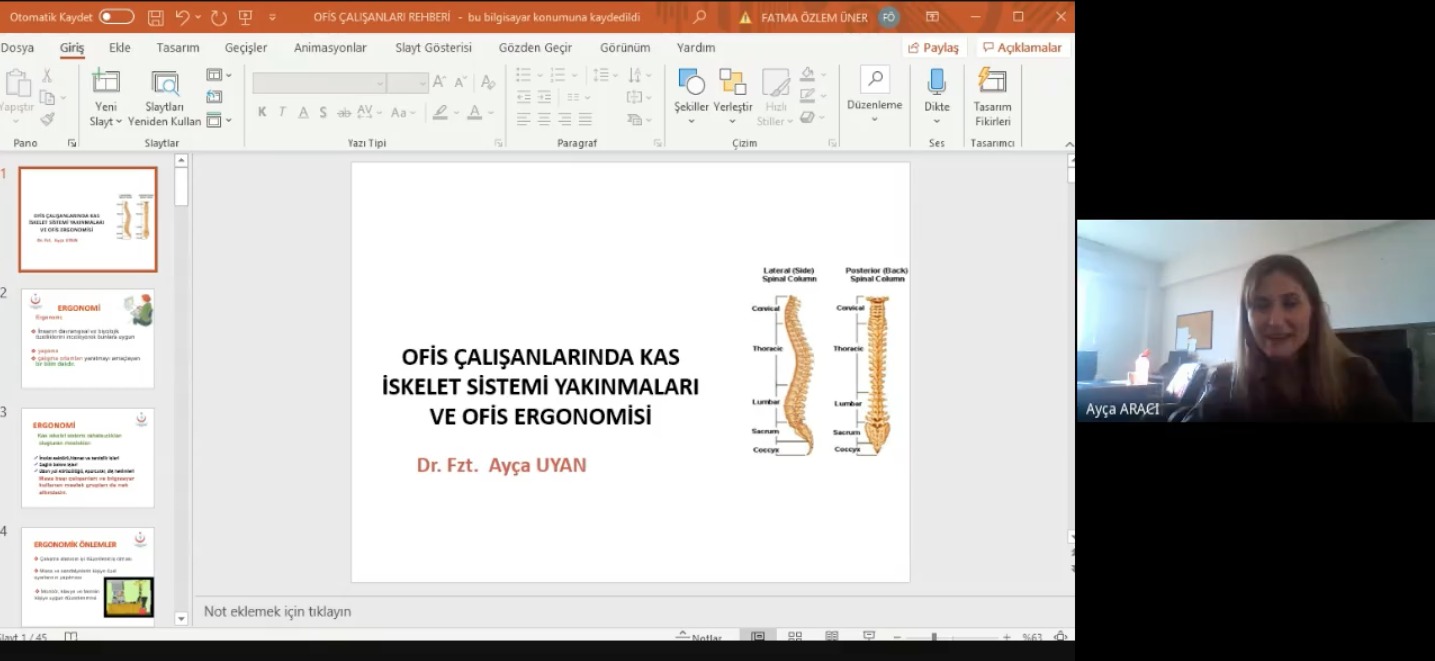The image size is (1435, 661).
Task: Switch to Reading view in status bar
Action: click(x=832, y=637)
